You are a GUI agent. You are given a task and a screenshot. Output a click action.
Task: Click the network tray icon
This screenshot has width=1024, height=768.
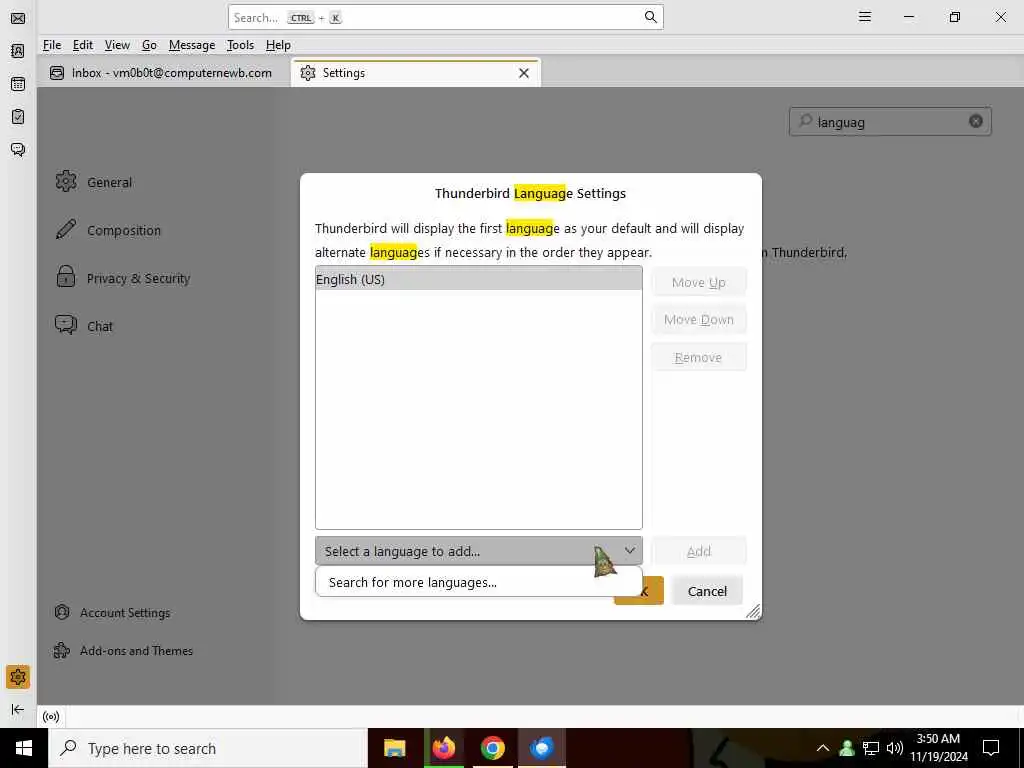[x=871, y=748]
